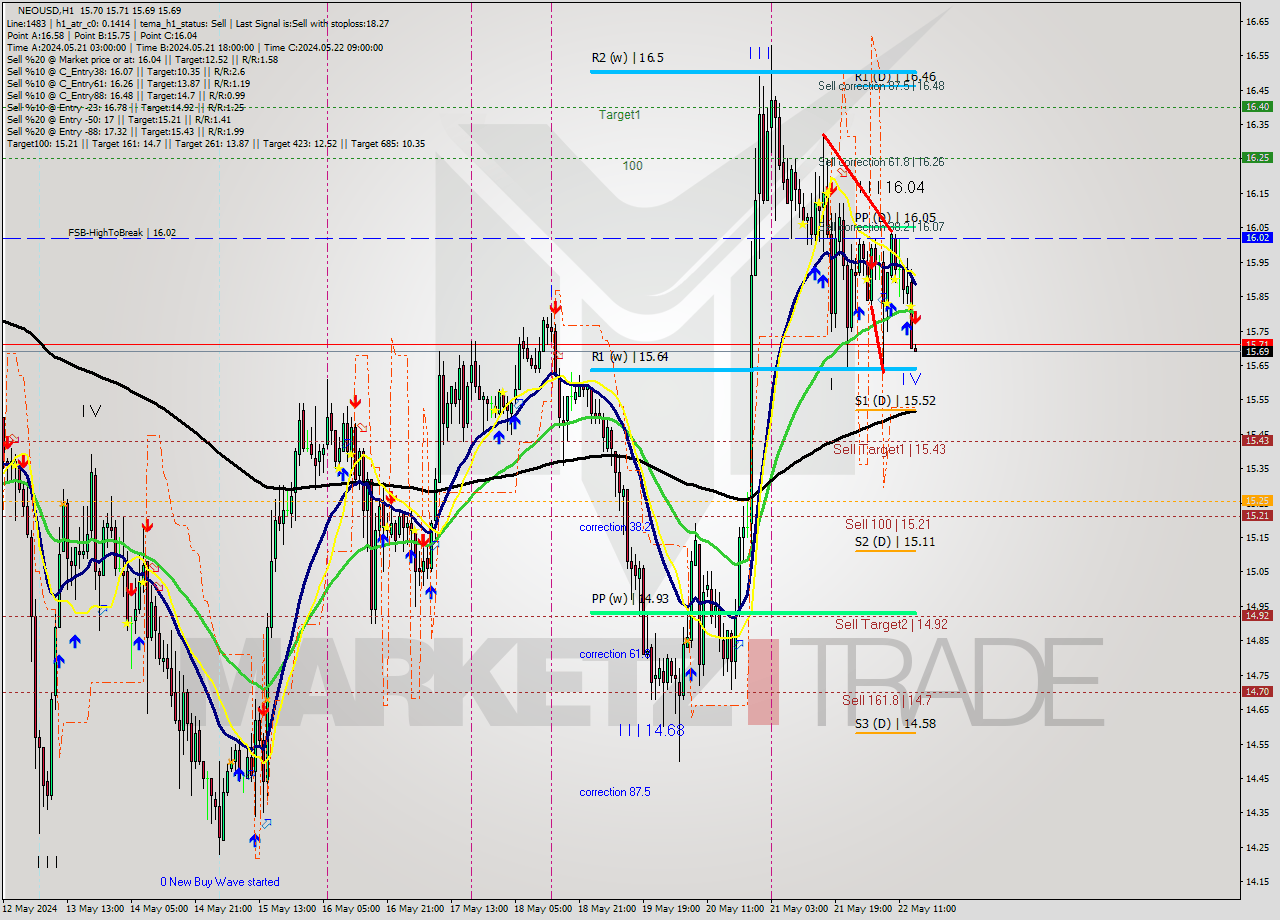Click '0 New Buy Wave started' text
The image size is (1280, 920).
pos(220,882)
